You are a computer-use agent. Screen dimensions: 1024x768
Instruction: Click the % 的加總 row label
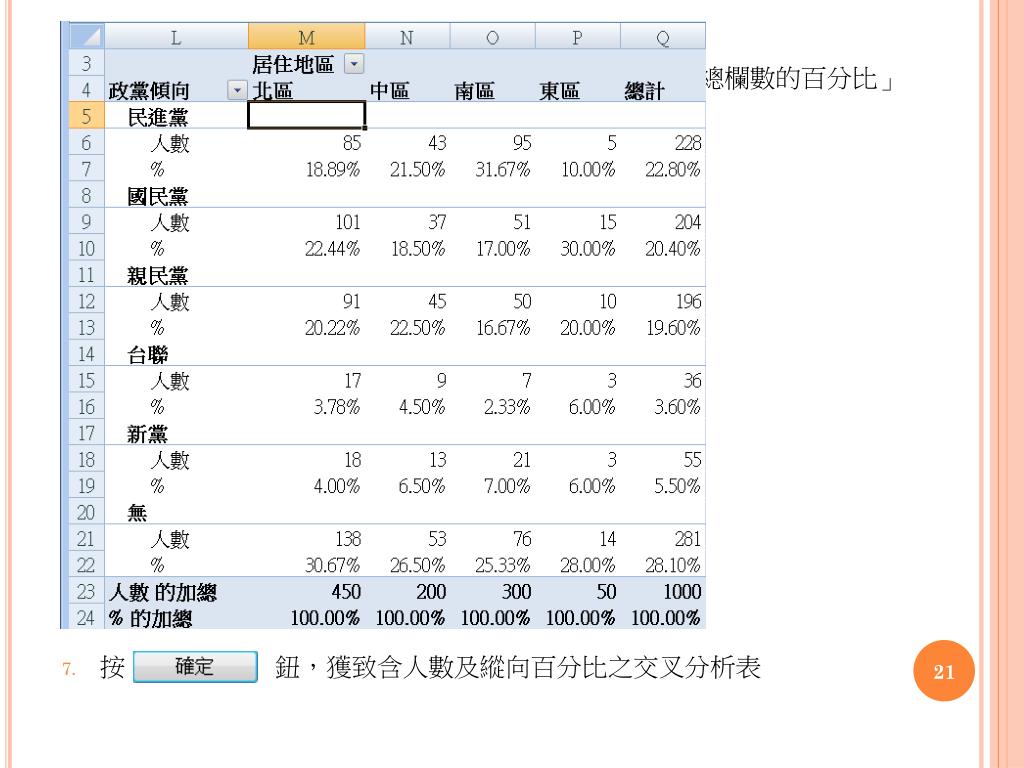(x=151, y=618)
